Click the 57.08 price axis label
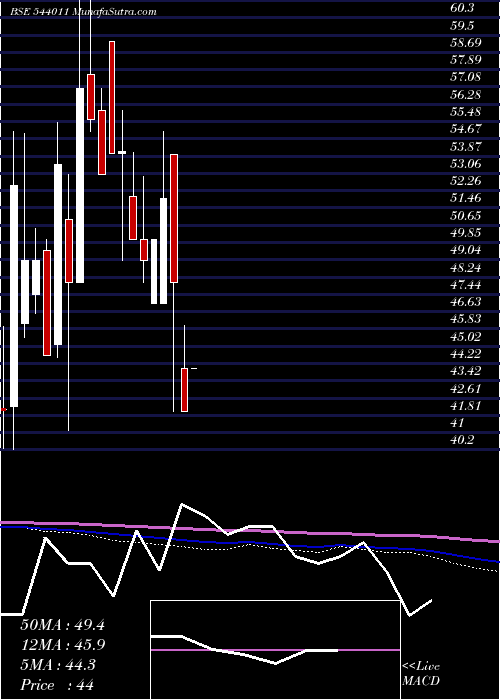This screenshot has width=500, height=700. tap(468, 77)
